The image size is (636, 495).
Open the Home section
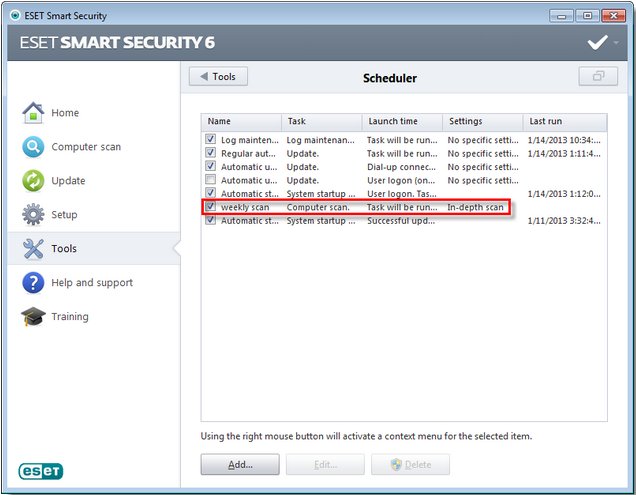[65, 113]
